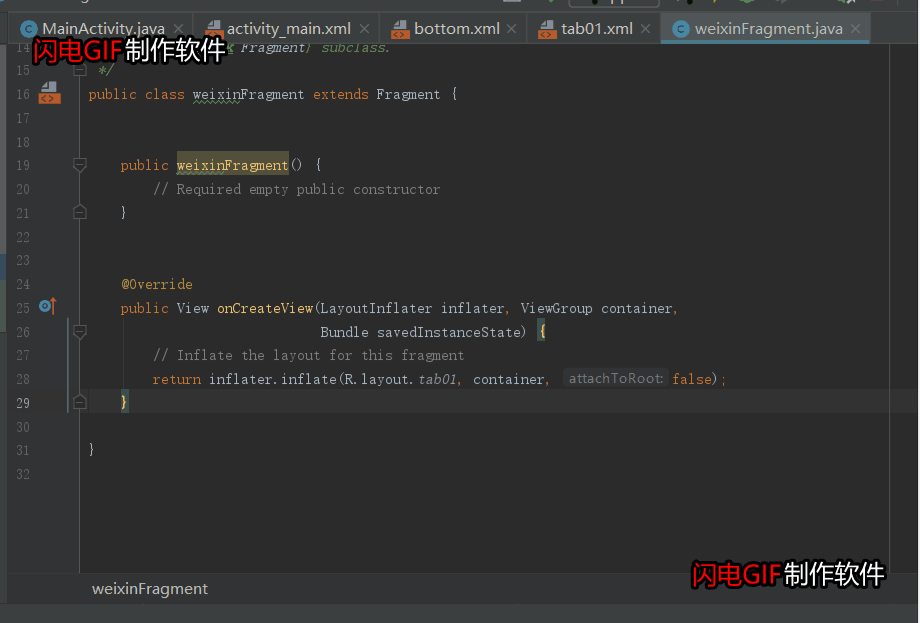The width and height of the screenshot is (920, 623).
Task: Click the @Override annotation
Action: [x=157, y=285]
